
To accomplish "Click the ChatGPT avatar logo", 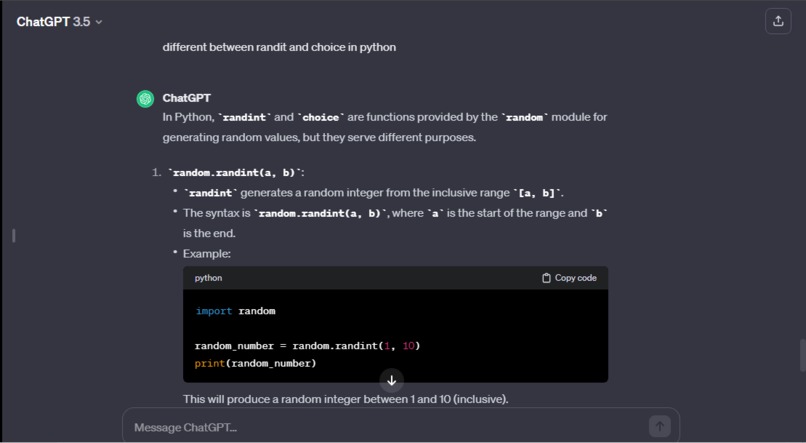I will click(145, 99).
